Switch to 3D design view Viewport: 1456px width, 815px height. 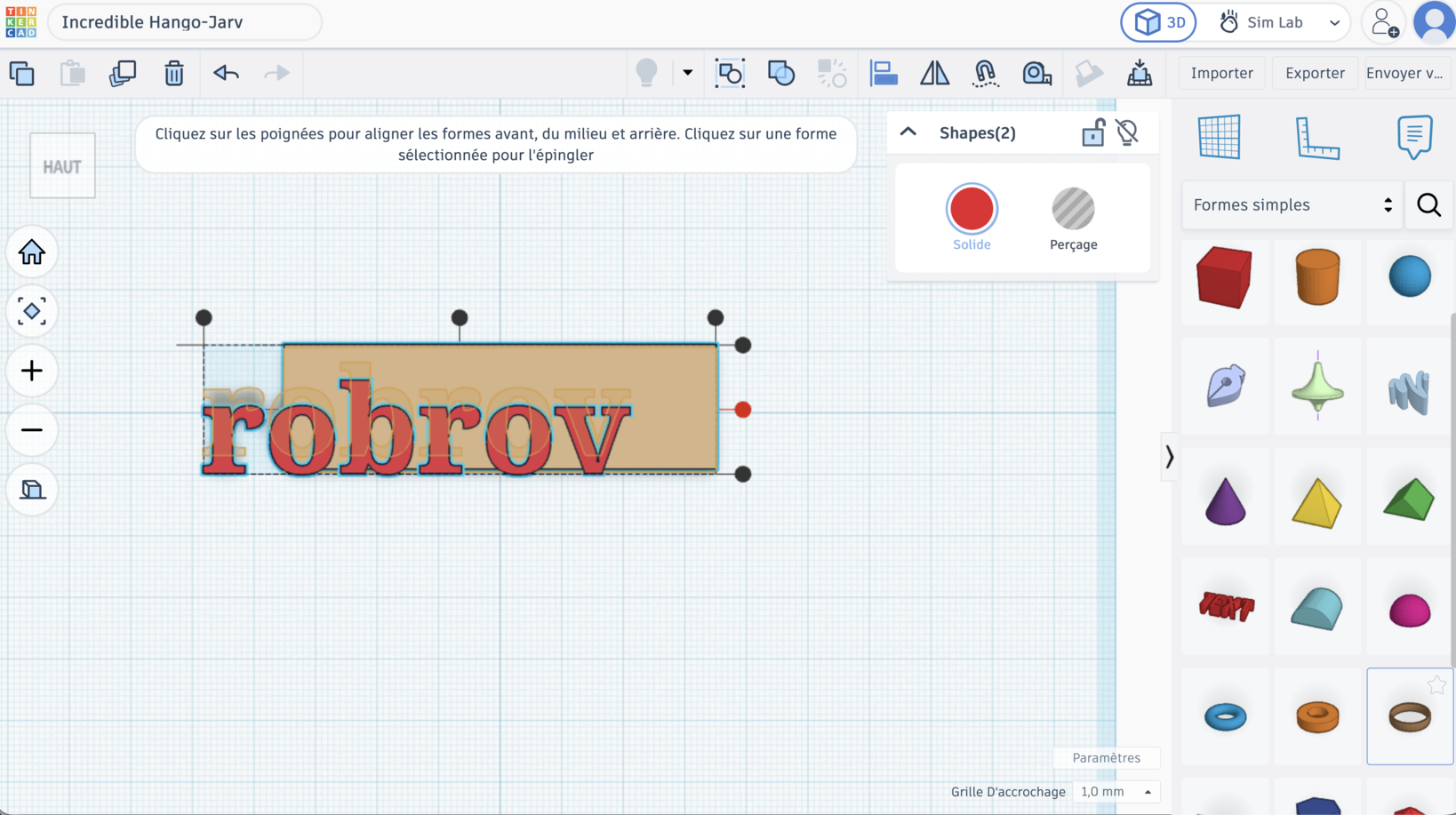click(x=1159, y=22)
